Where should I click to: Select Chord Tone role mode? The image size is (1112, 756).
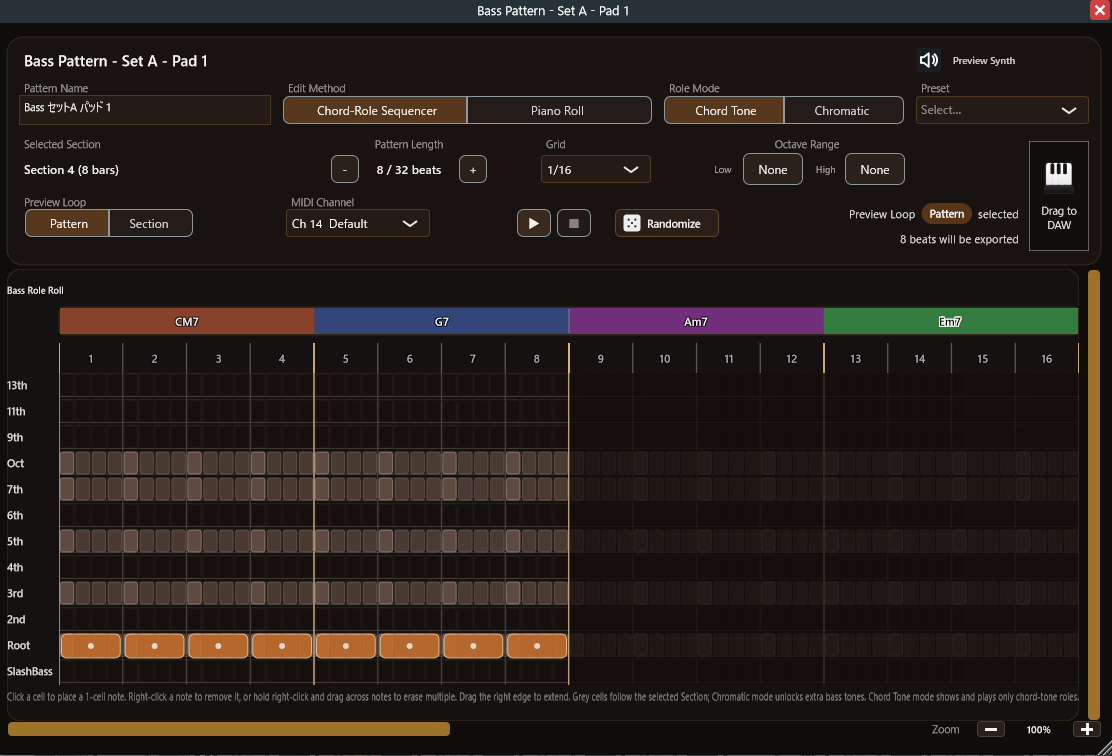coord(725,111)
